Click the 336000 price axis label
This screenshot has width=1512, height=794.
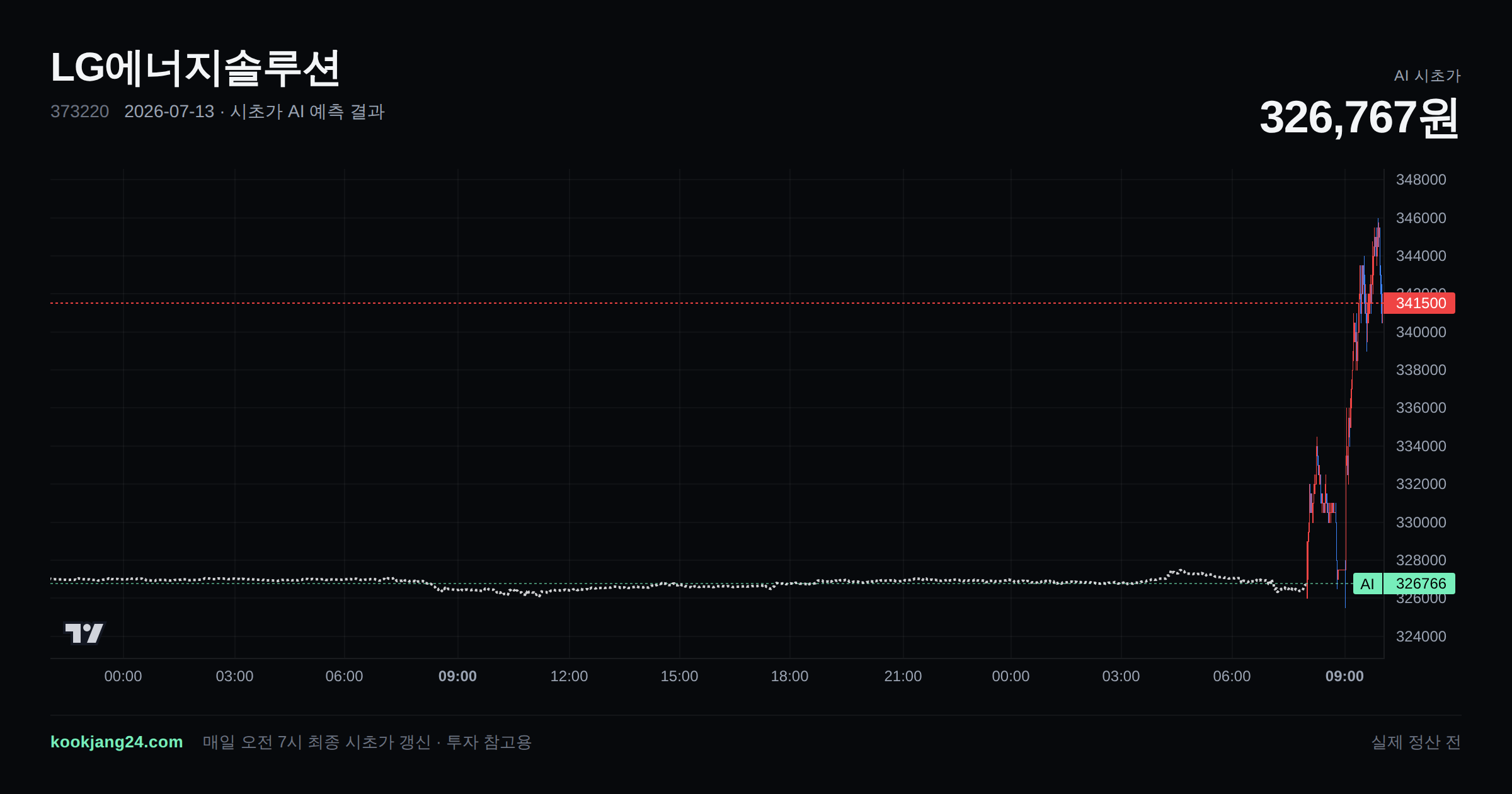tap(1421, 408)
